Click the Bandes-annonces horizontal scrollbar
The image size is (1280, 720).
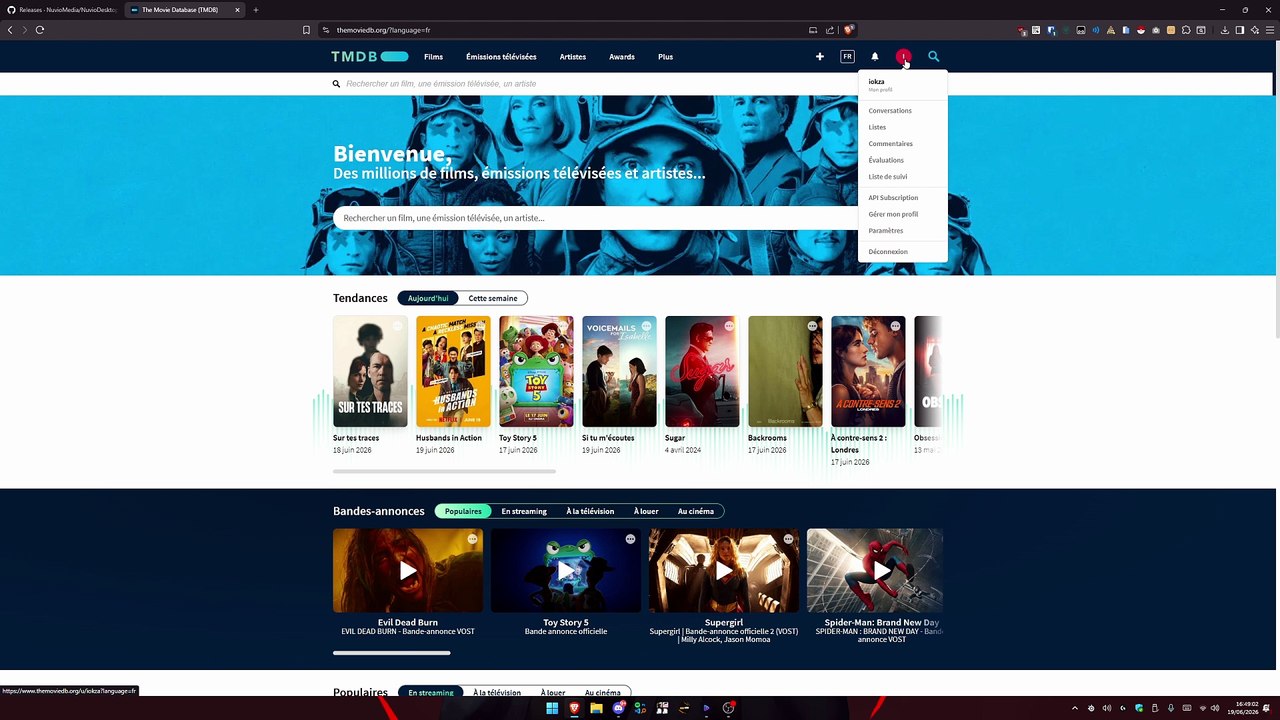[x=392, y=653]
